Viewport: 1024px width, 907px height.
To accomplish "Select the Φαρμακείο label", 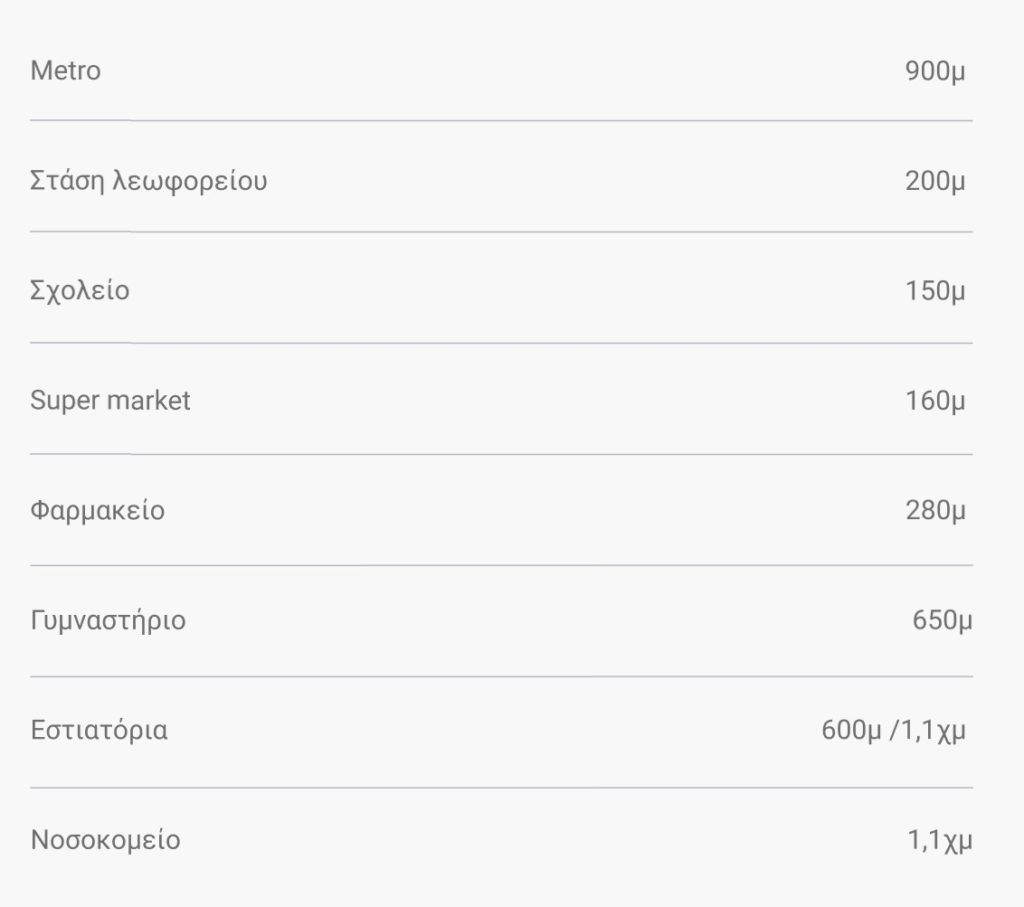I will (97, 511).
